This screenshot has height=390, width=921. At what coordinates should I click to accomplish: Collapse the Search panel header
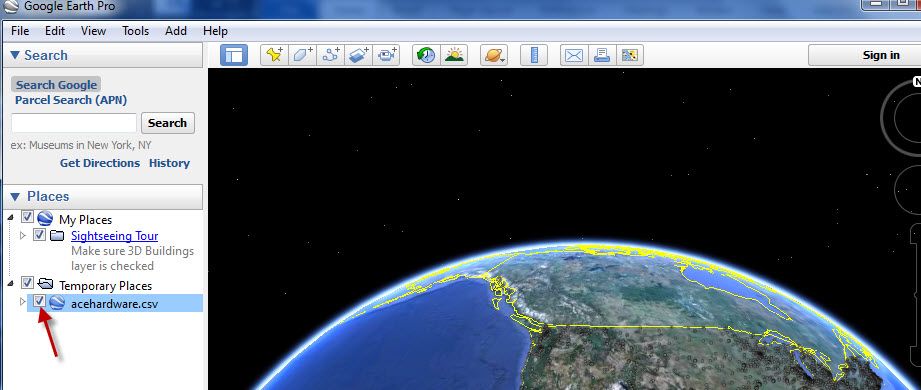(x=39, y=55)
